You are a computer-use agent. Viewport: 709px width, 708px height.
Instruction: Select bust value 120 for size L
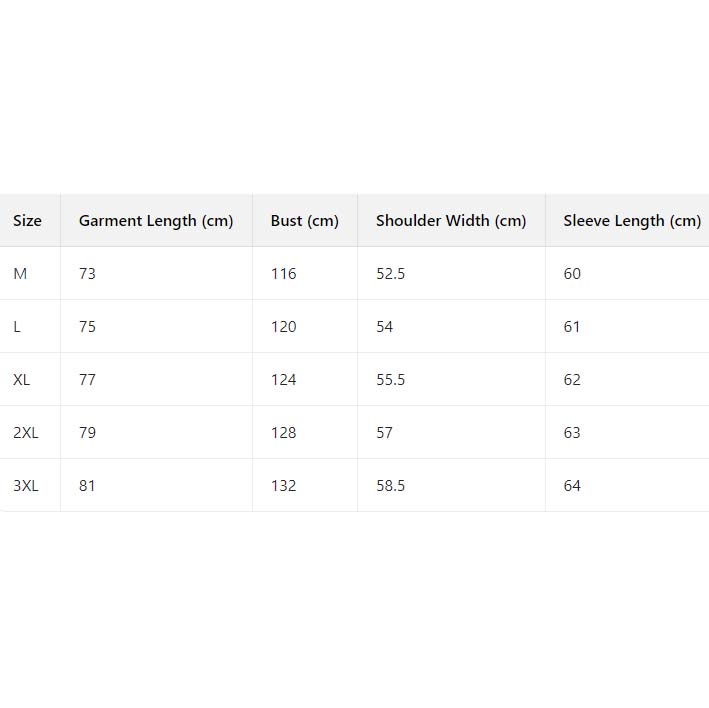point(284,327)
